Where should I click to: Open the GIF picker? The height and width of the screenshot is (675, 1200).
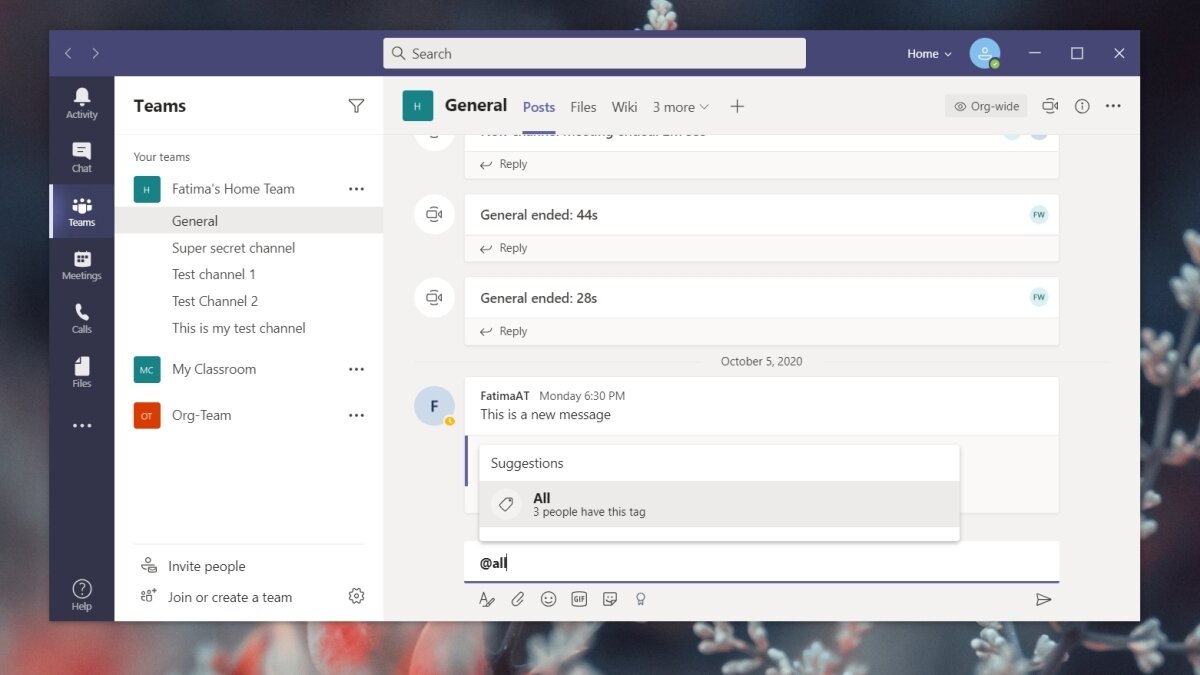point(579,599)
